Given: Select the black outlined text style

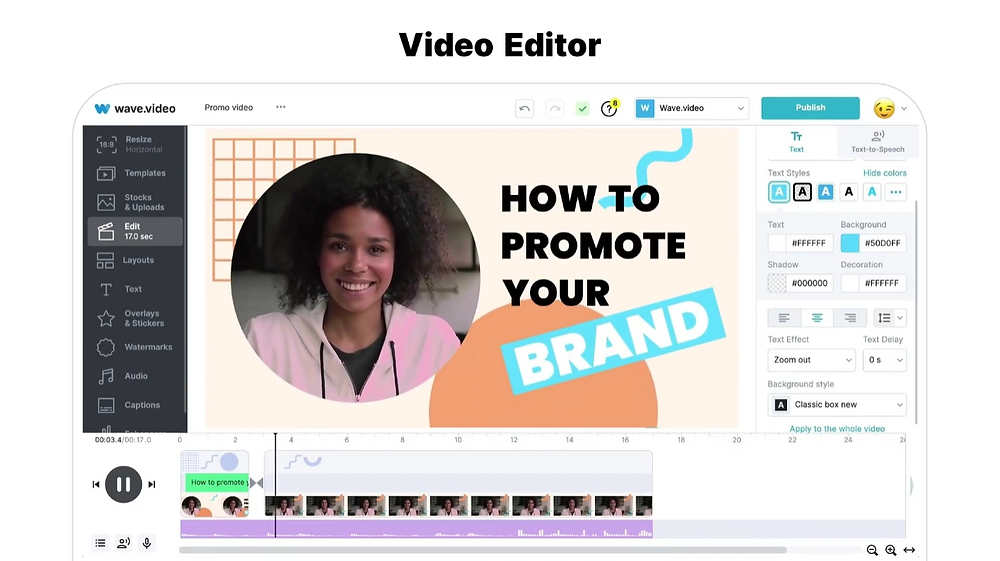Looking at the screenshot, I should click(802, 192).
